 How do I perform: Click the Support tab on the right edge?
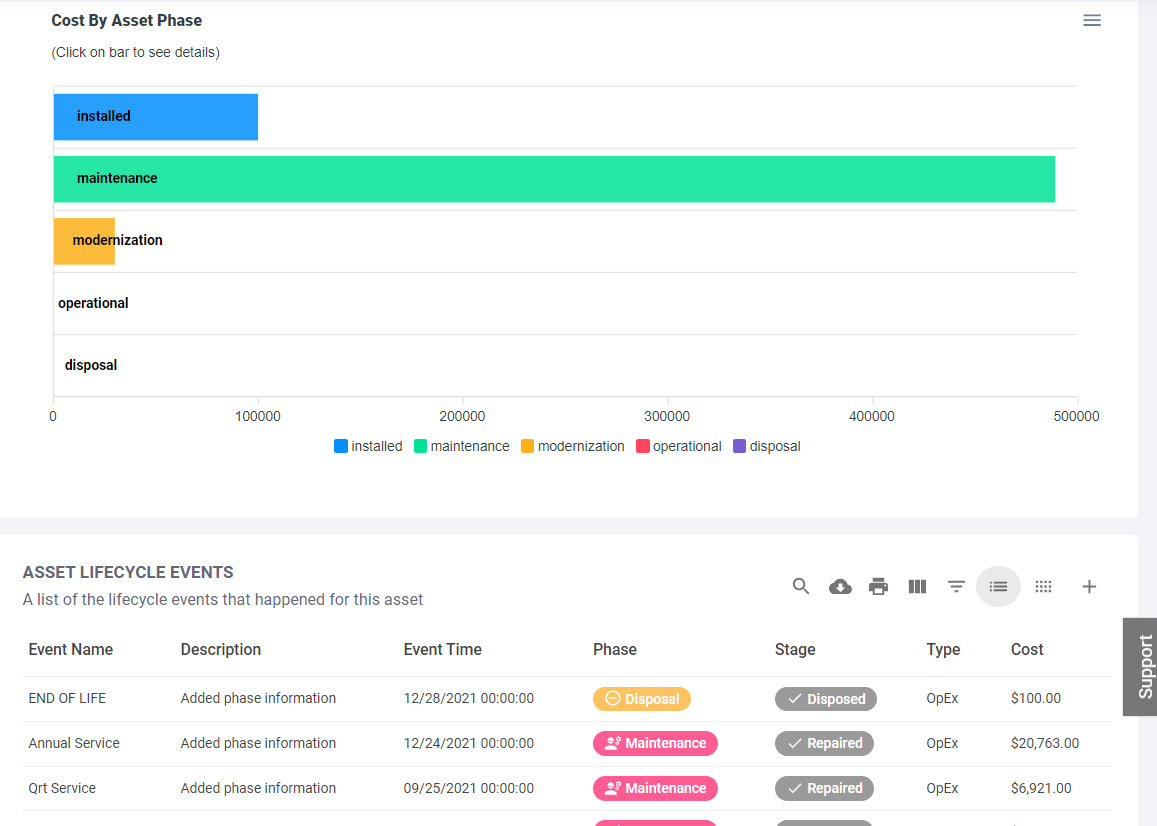(x=1141, y=667)
